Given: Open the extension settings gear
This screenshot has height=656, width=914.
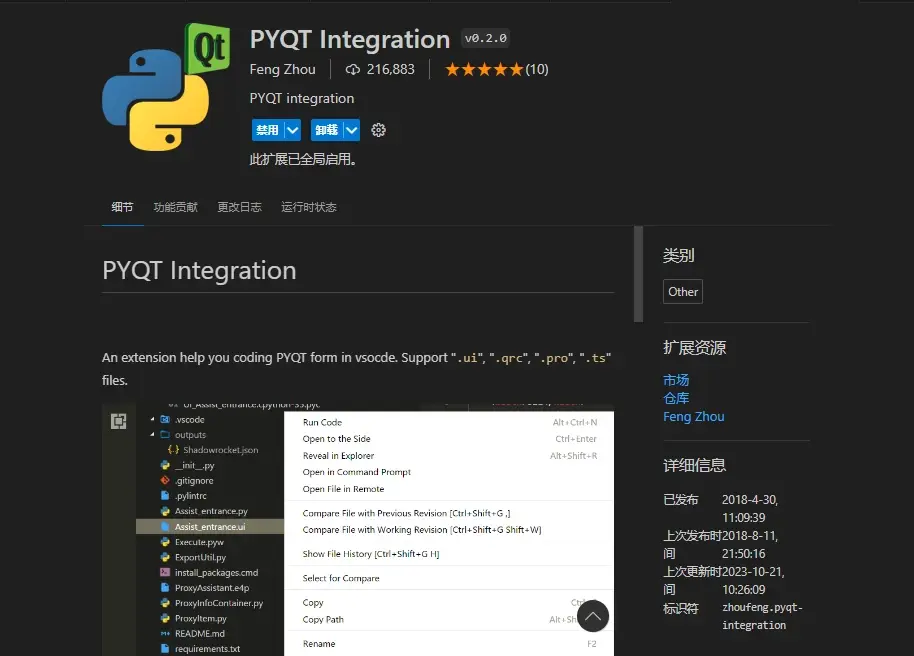Looking at the screenshot, I should (x=378, y=130).
